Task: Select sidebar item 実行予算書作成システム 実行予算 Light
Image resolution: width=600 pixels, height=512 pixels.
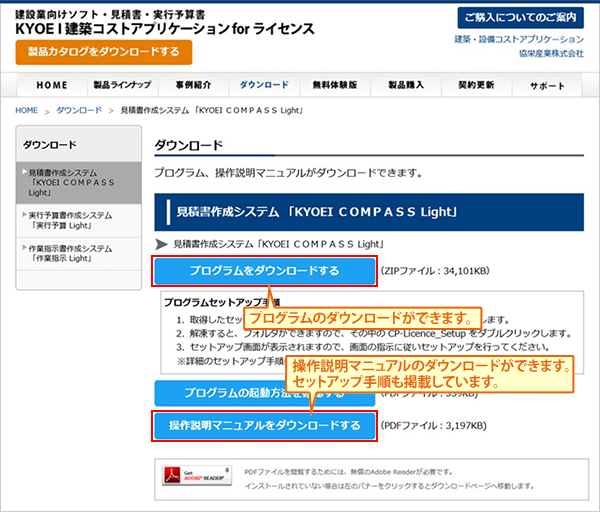Action: point(78,220)
